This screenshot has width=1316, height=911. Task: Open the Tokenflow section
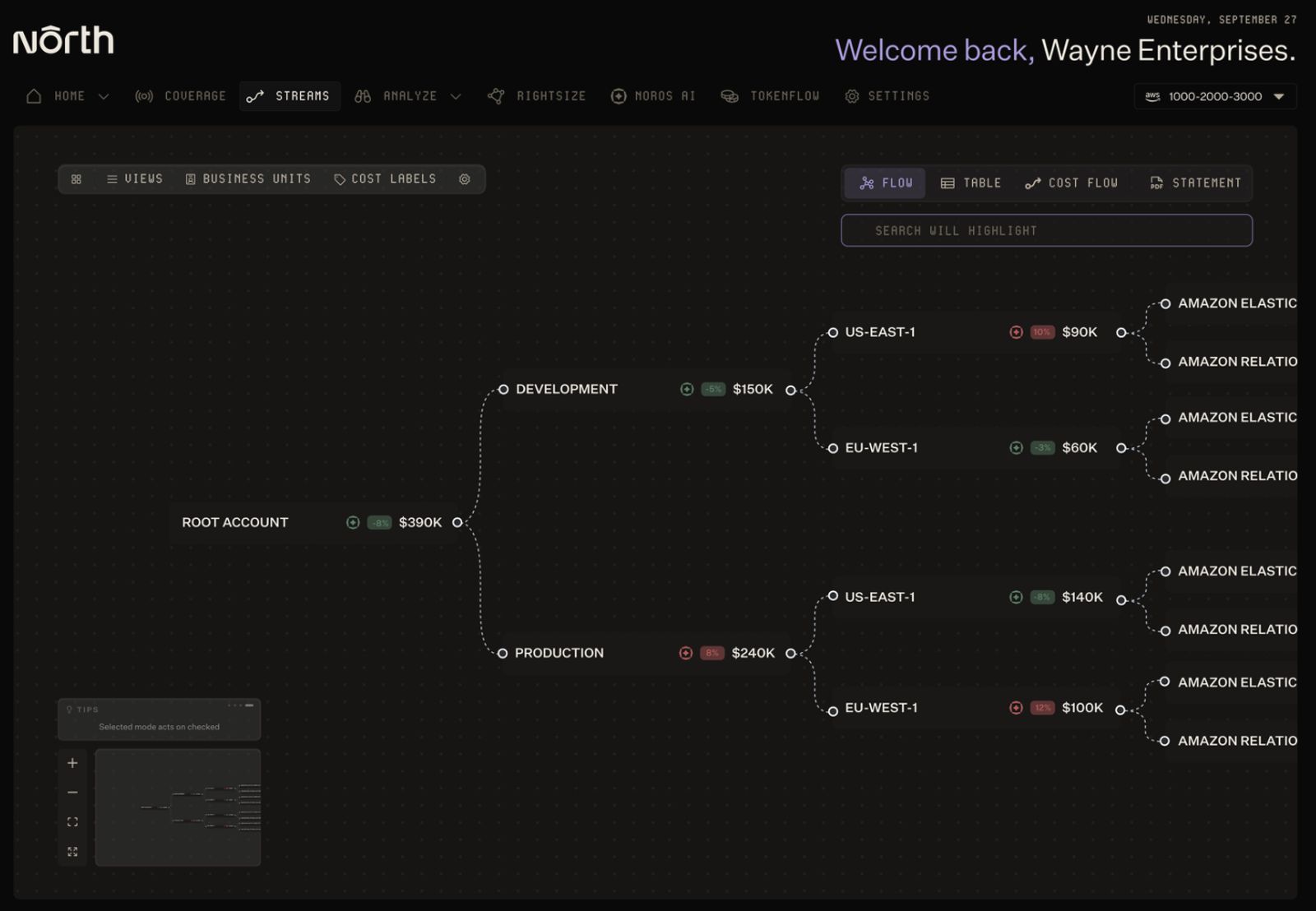click(770, 96)
